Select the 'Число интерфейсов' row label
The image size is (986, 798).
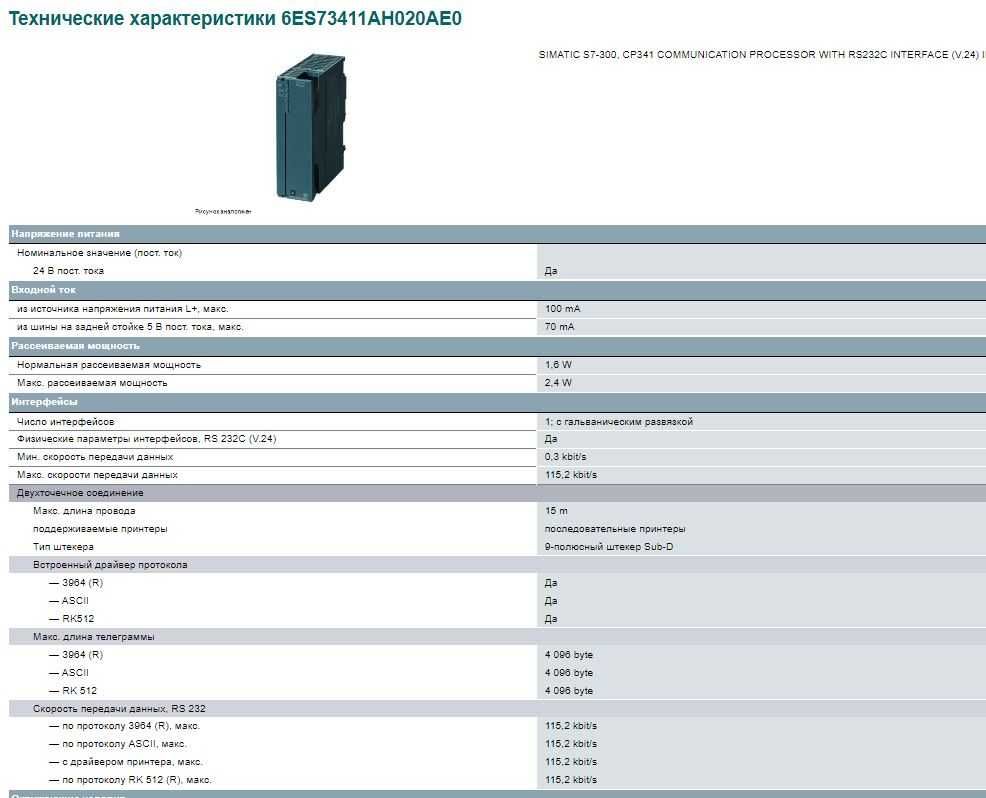pos(66,422)
